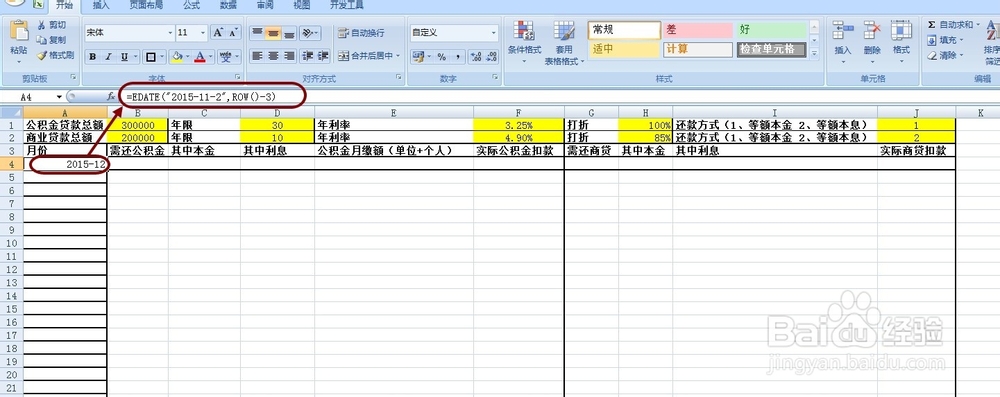Click the Format cells (格式) icon
Viewport: 1000px width, 397px height.
coord(901,31)
